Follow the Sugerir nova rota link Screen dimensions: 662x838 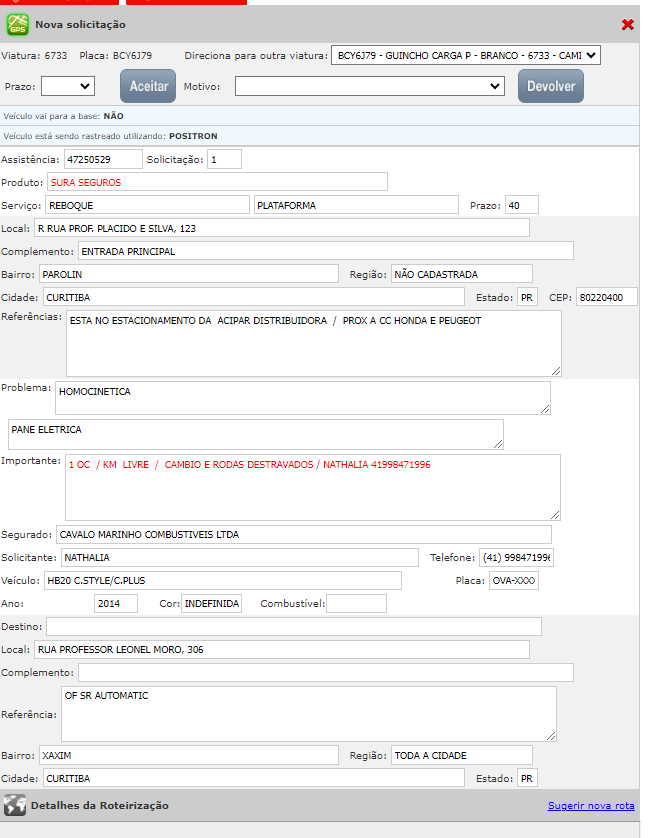click(x=590, y=806)
